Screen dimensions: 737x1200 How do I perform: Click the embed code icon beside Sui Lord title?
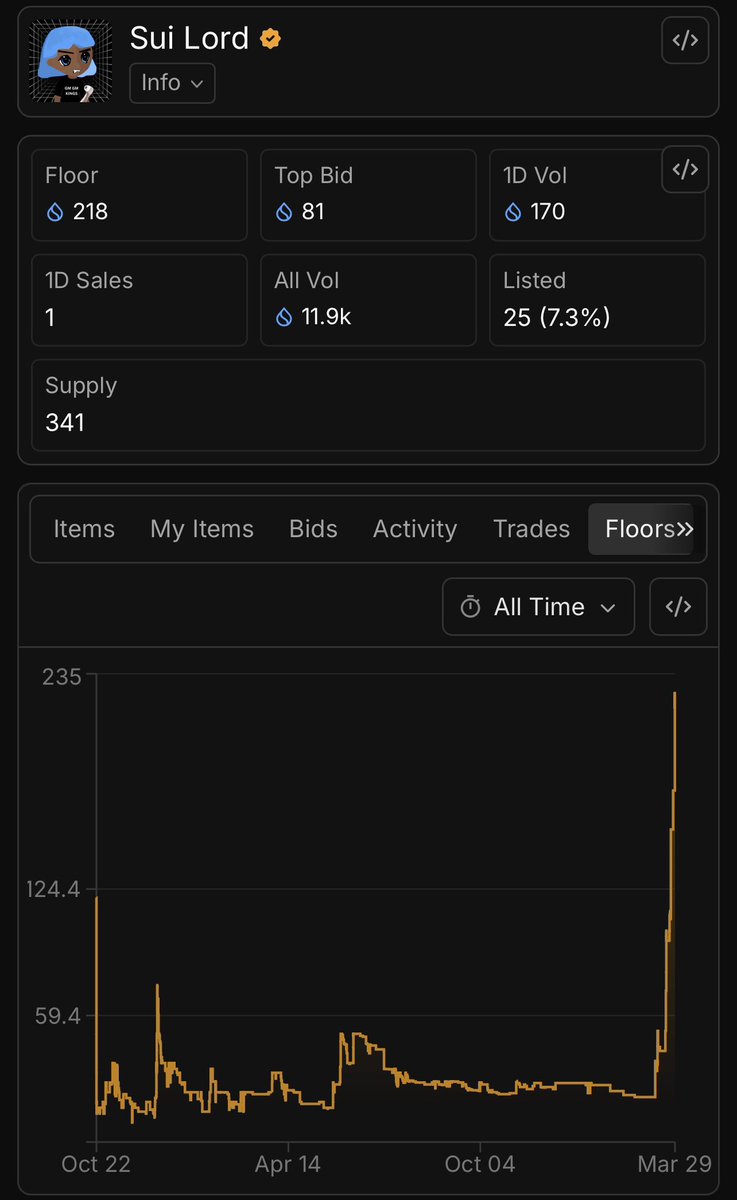(685, 41)
